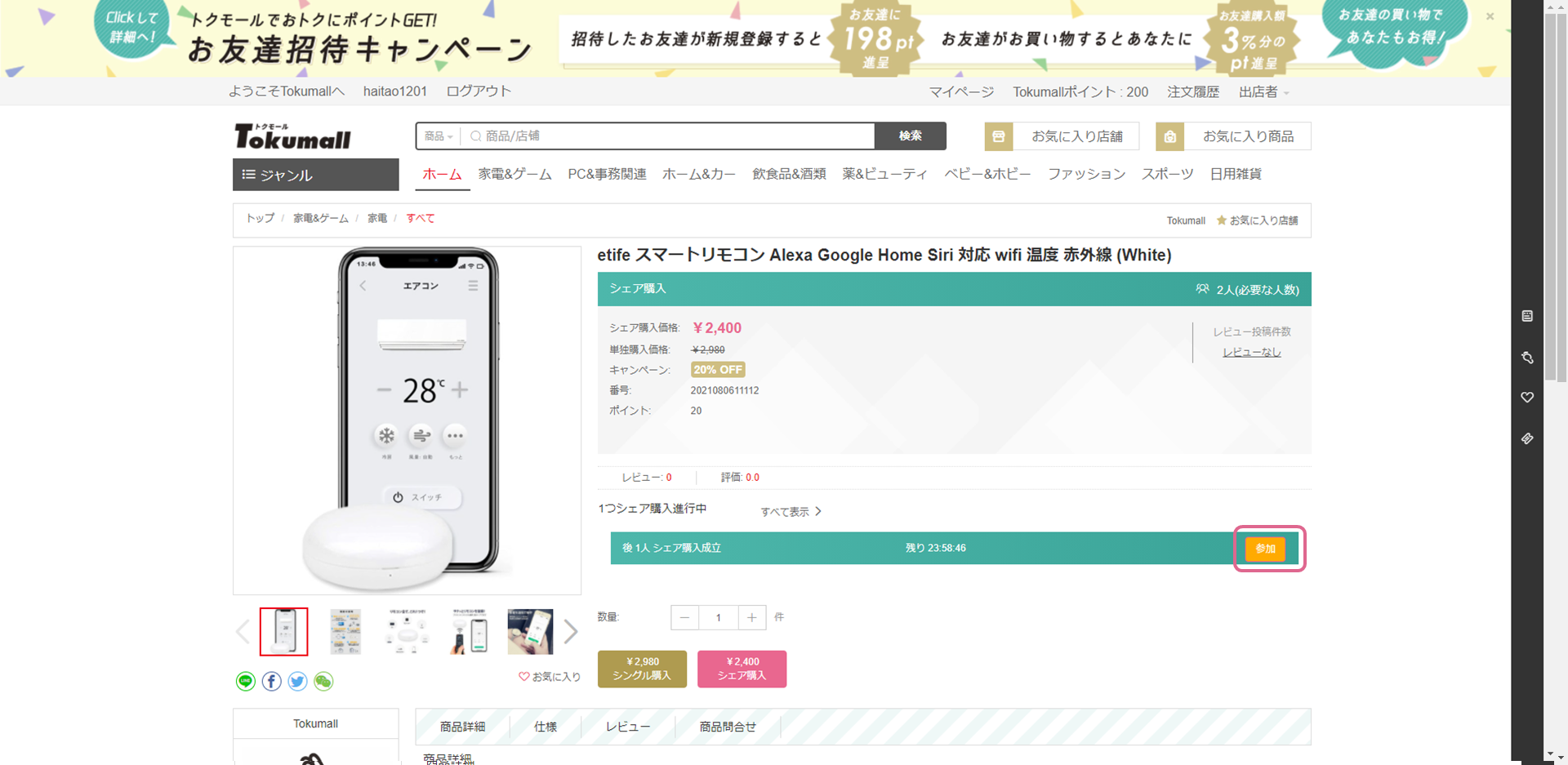Show next product thumbnails with right arrow
1568x765 pixels.
(571, 632)
